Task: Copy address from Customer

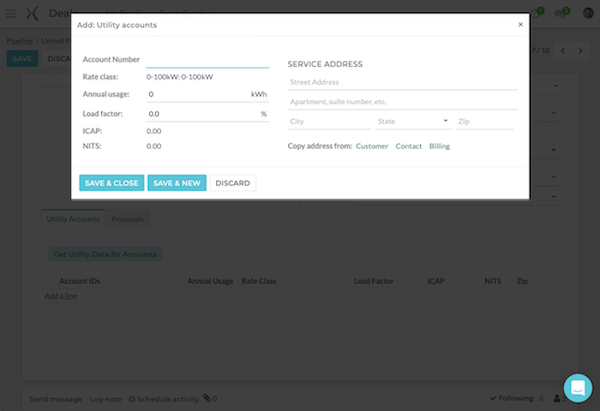Action: (x=372, y=146)
